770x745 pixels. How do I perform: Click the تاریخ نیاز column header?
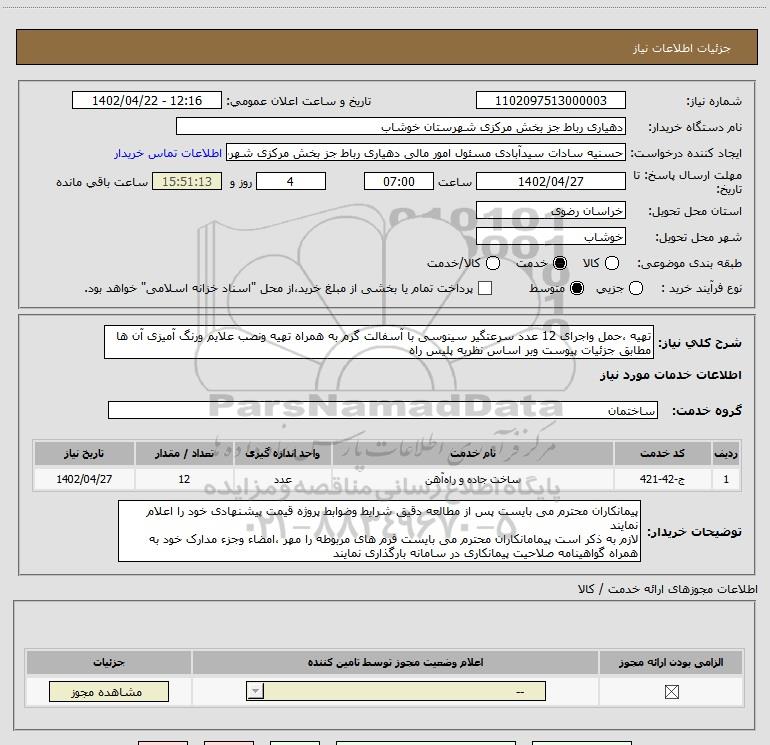[x=84, y=453]
